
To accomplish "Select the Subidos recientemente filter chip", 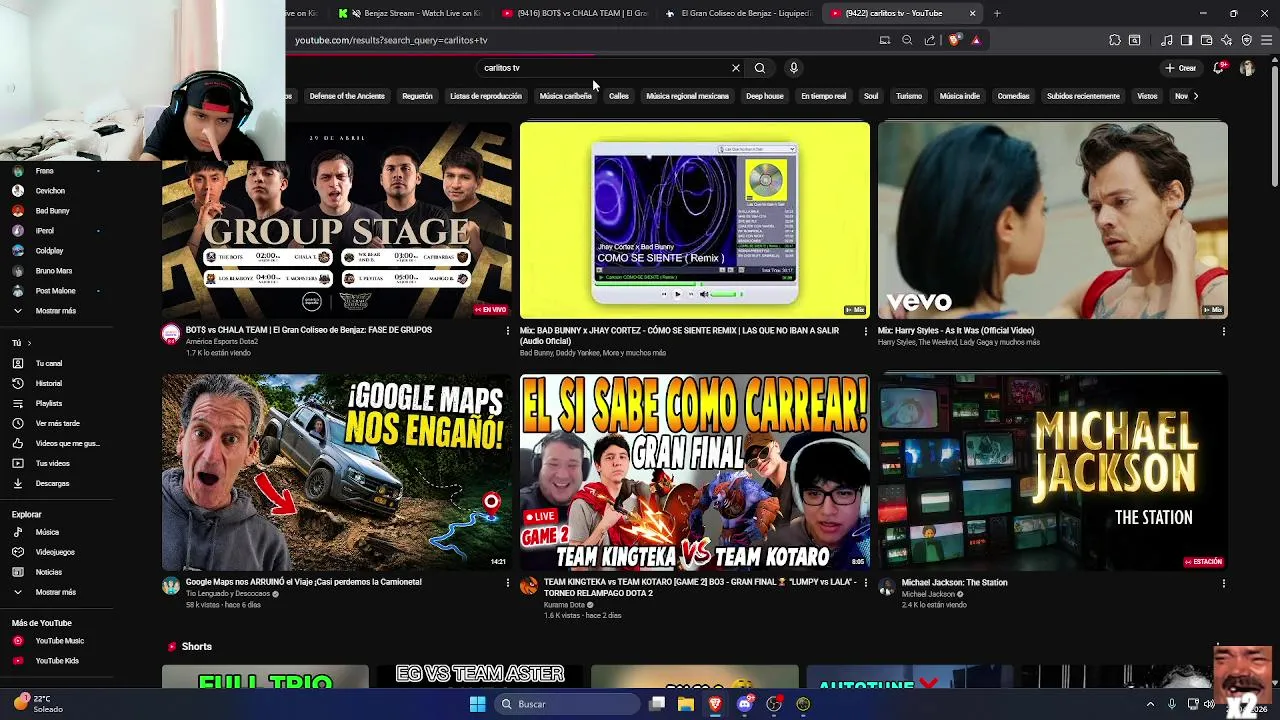I will pos(1083,96).
